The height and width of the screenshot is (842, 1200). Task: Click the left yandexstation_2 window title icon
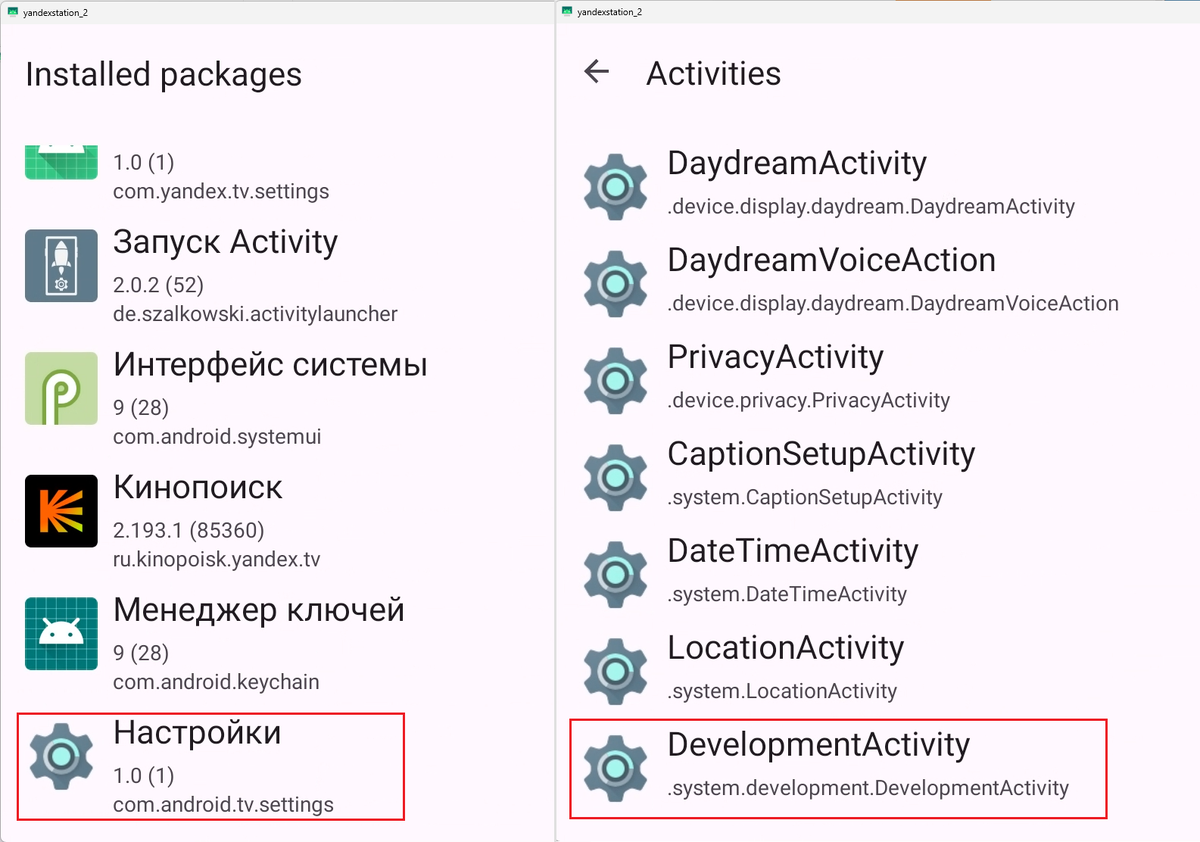point(12,11)
